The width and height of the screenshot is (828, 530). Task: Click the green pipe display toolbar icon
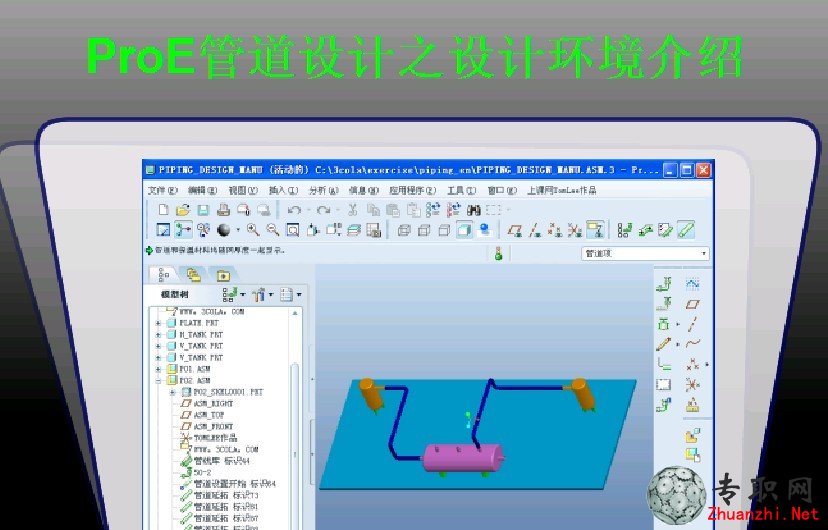(685, 230)
